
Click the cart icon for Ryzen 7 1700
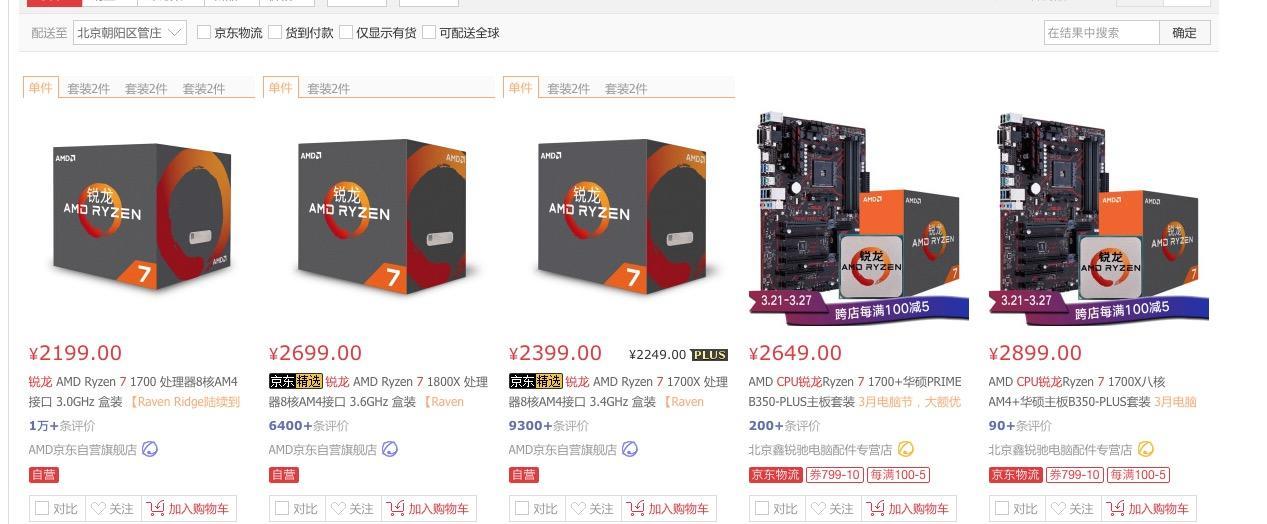click(x=155, y=508)
